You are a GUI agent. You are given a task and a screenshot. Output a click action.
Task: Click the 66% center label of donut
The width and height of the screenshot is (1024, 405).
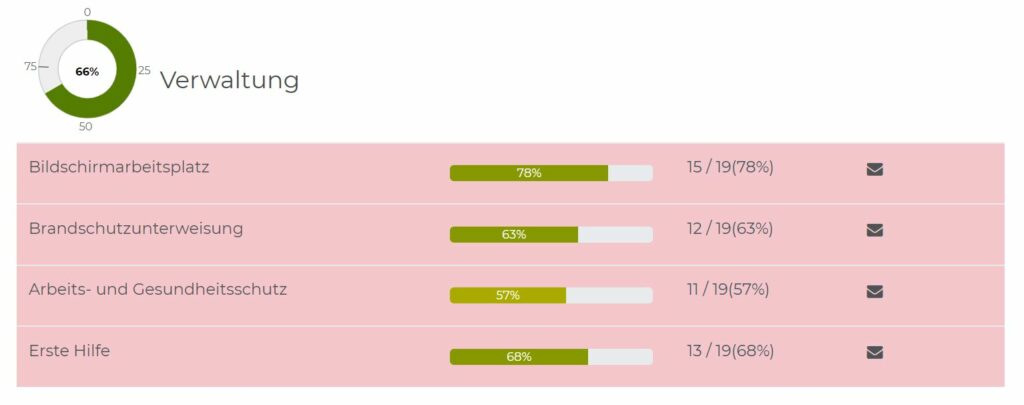[87, 72]
